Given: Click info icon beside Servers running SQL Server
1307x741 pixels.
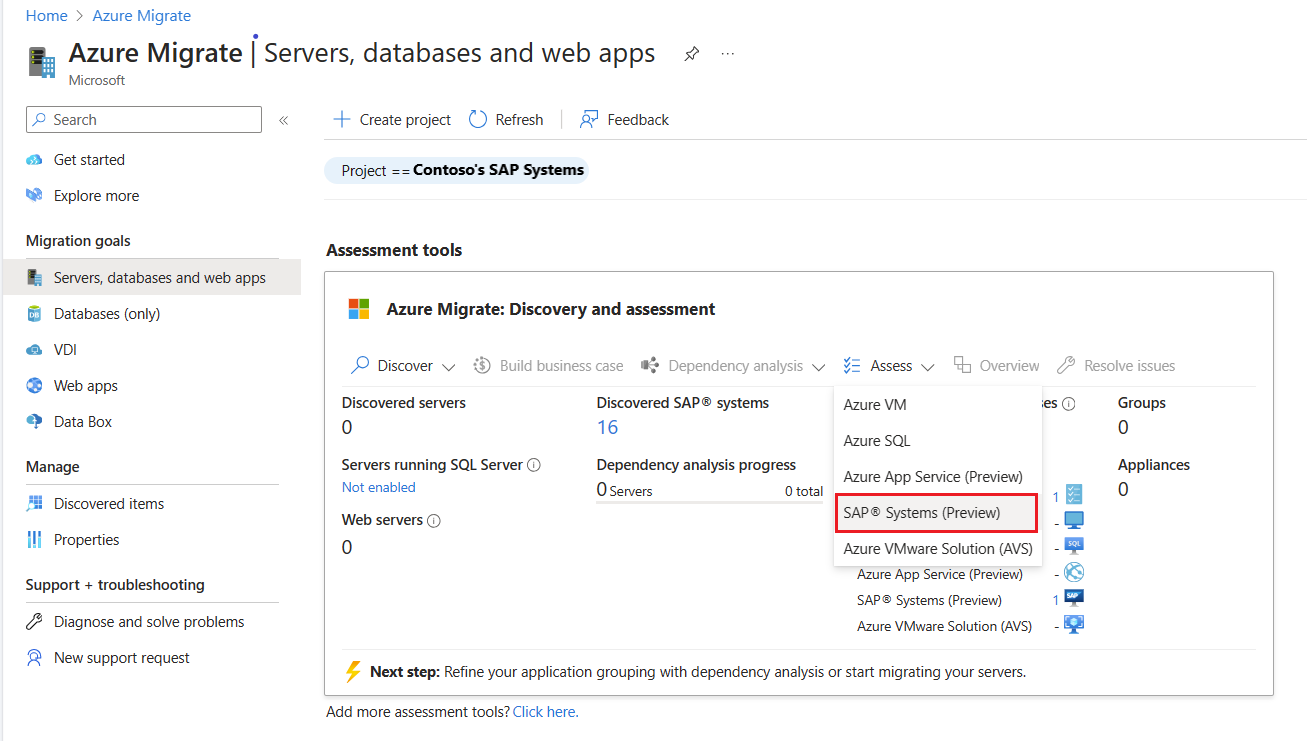Looking at the screenshot, I should 534,465.
